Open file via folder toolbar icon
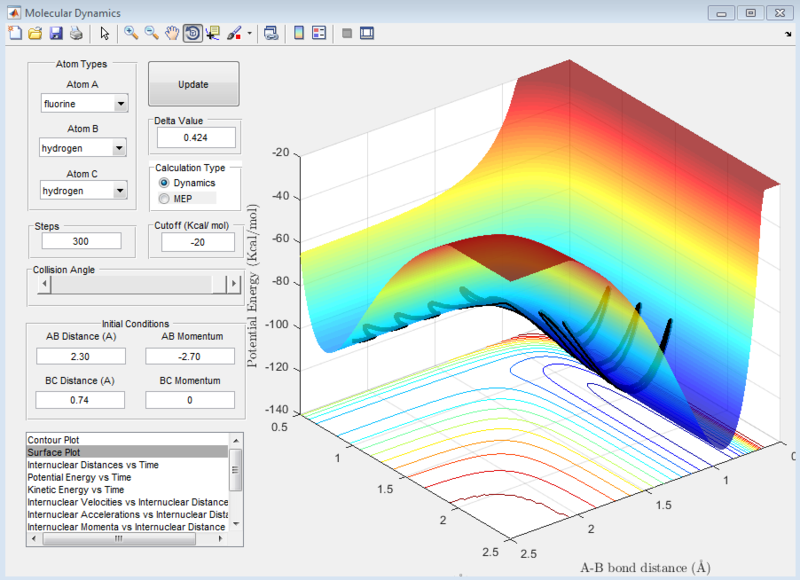 point(35,34)
